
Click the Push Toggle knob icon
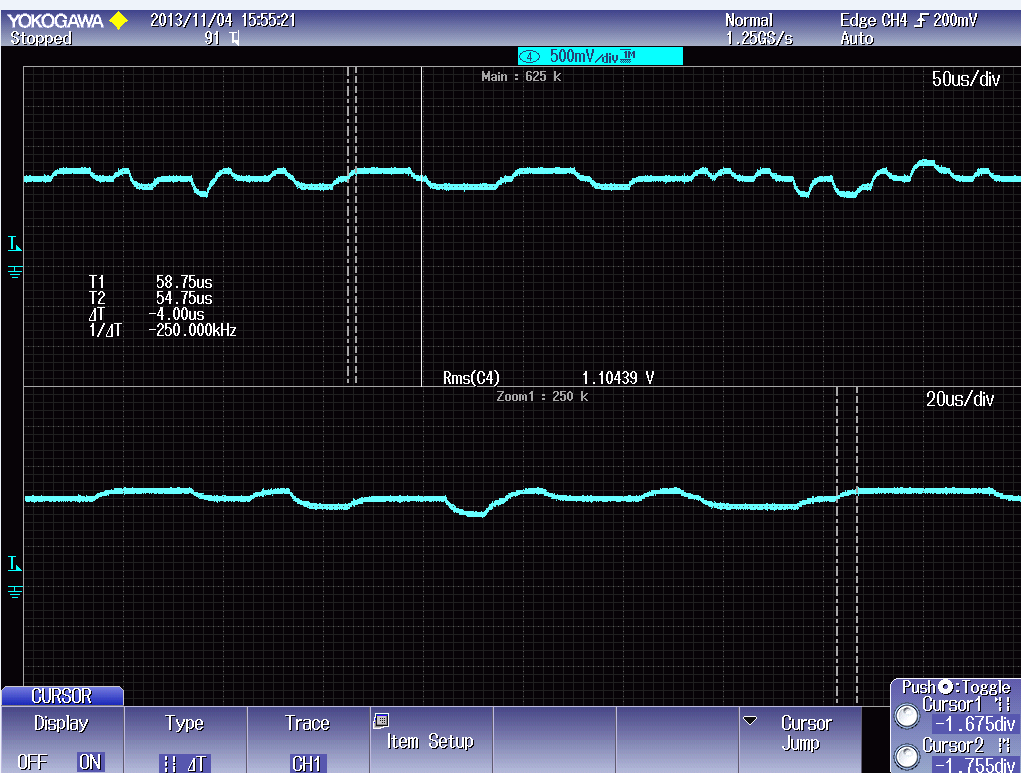945,687
